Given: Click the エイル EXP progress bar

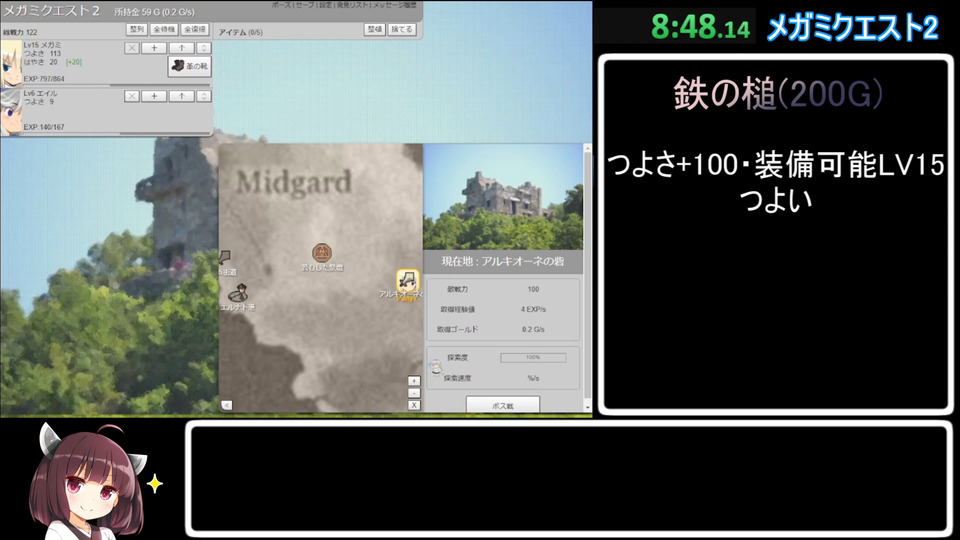Looking at the screenshot, I should click(x=116, y=133).
